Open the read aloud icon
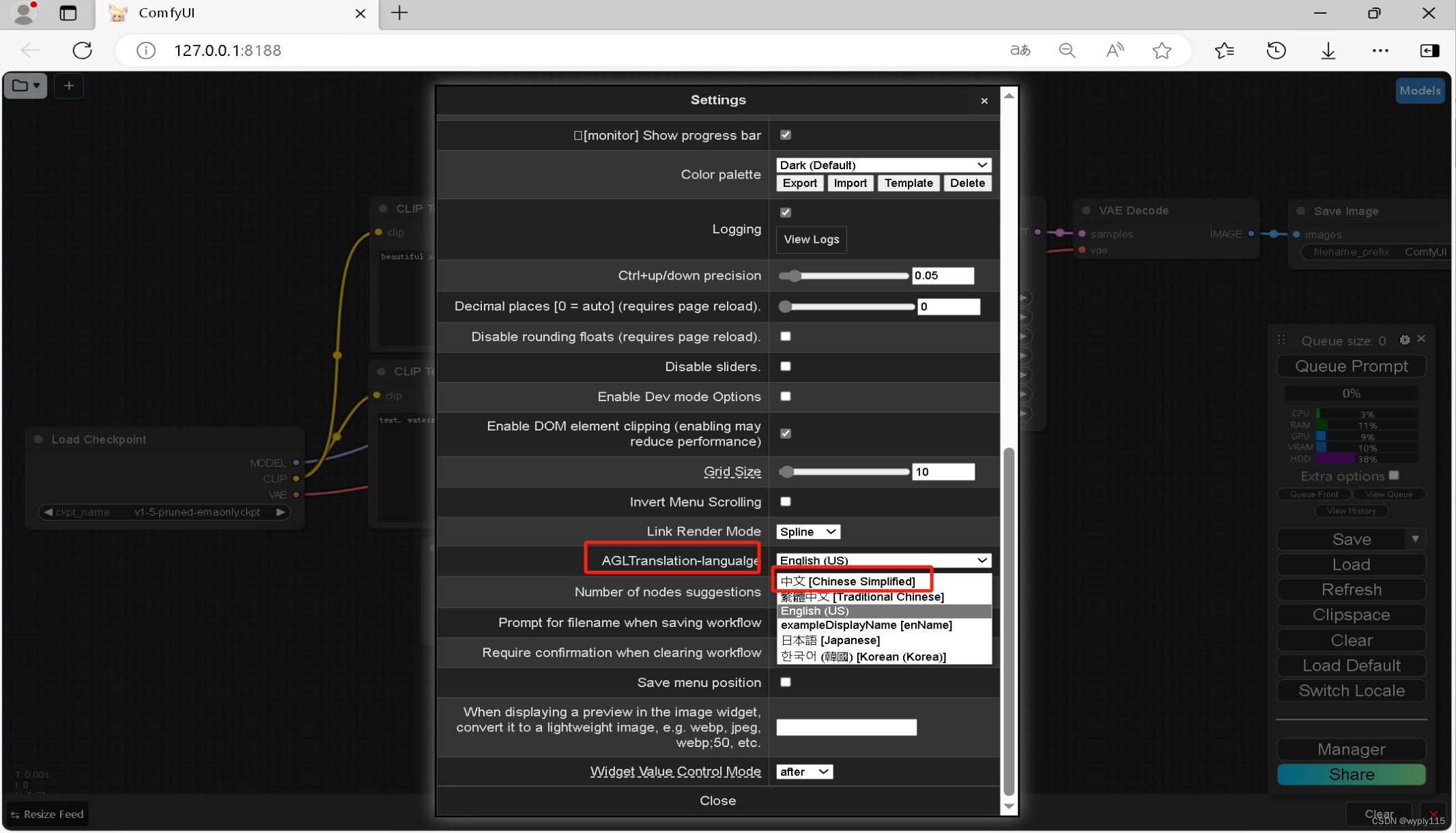This screenshot has width=1456, height=833. [1115, 50]
